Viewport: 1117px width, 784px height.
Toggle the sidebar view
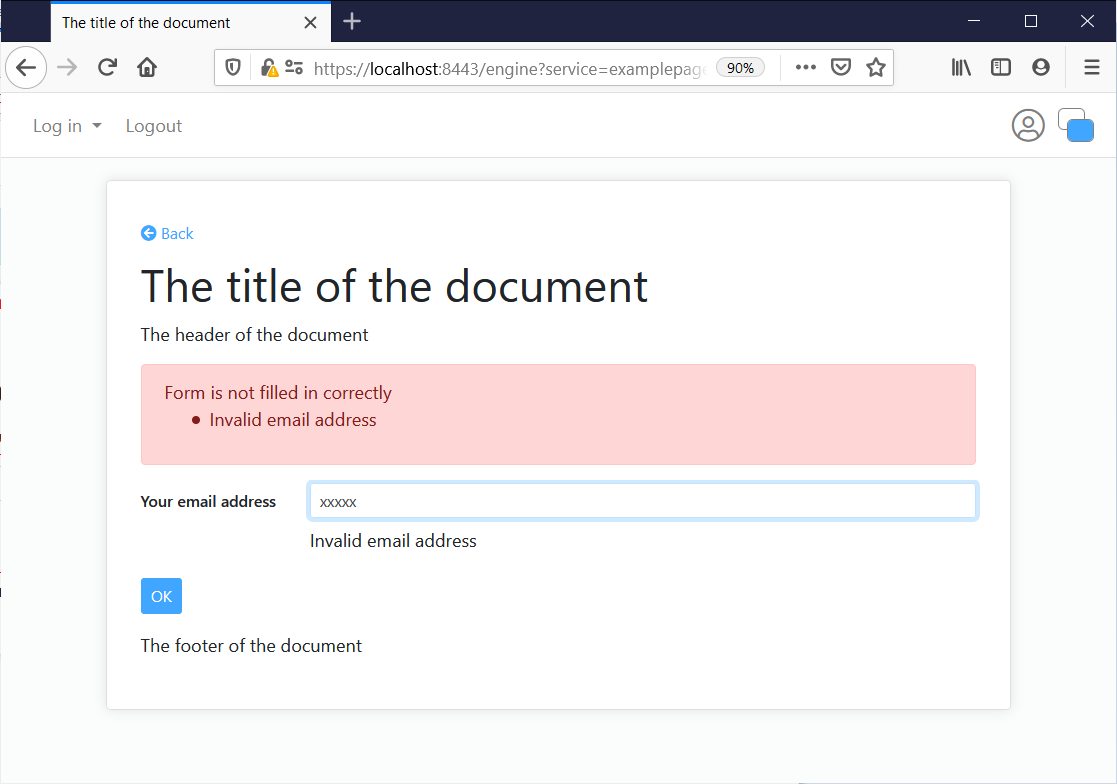[1001, 68]
